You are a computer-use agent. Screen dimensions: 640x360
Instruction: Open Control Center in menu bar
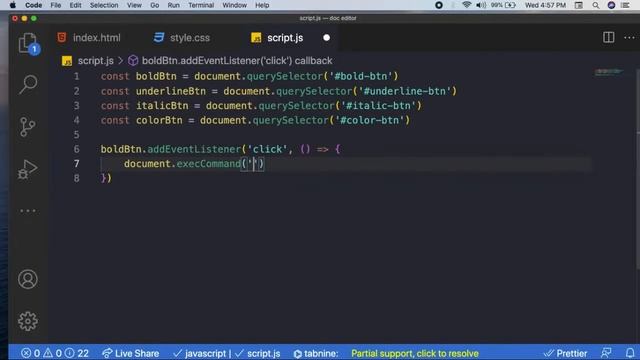coord(625,5)
